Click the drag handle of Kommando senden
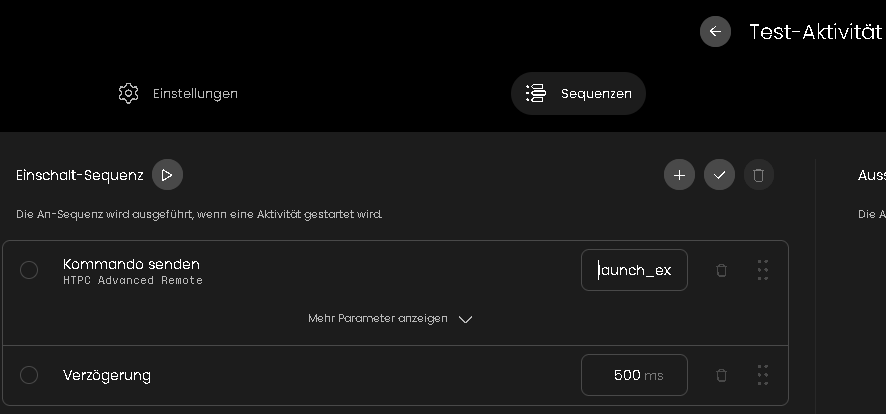Screen dimensions: 886x414 [763, 270]
